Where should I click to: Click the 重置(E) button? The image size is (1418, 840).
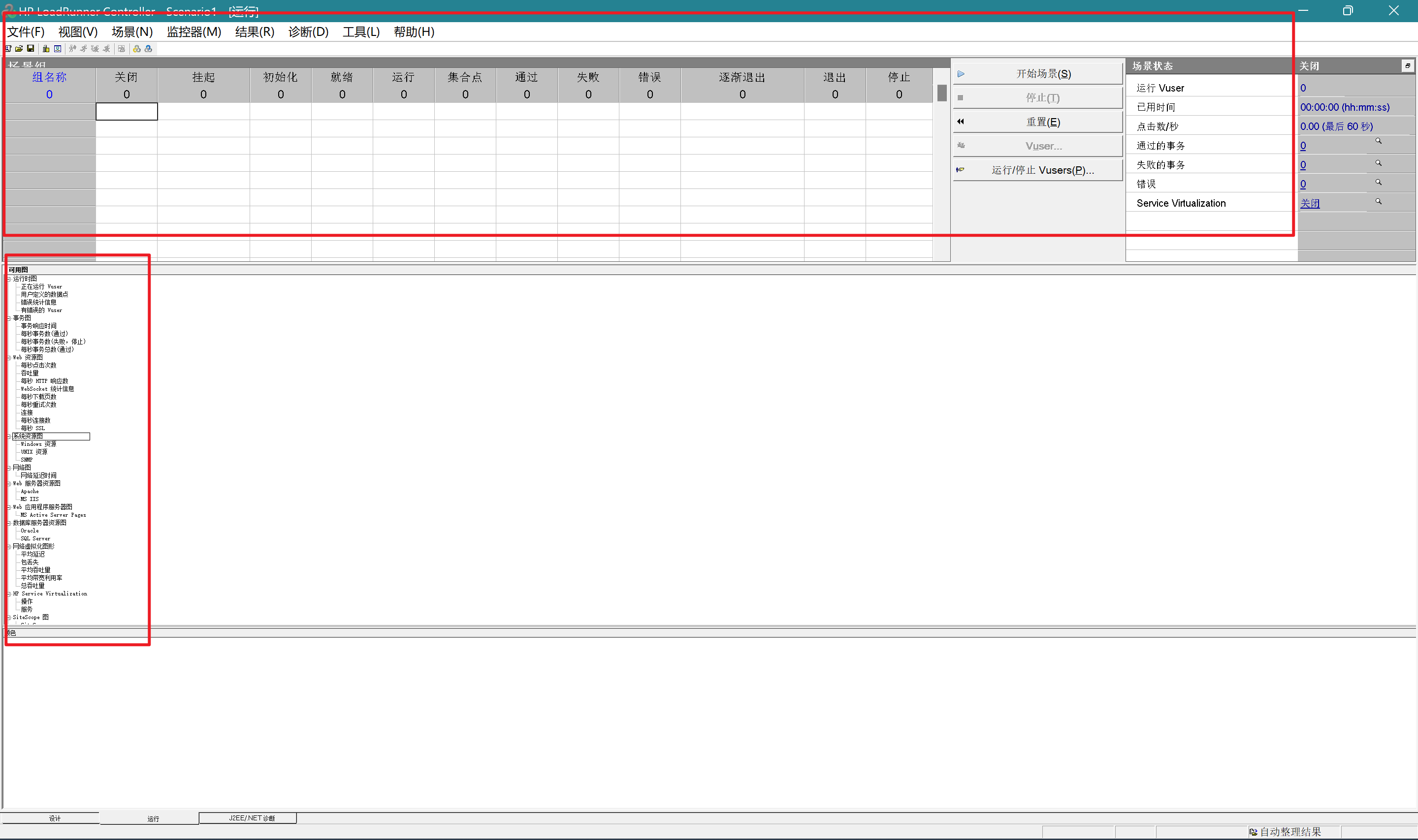point(1038,122)
